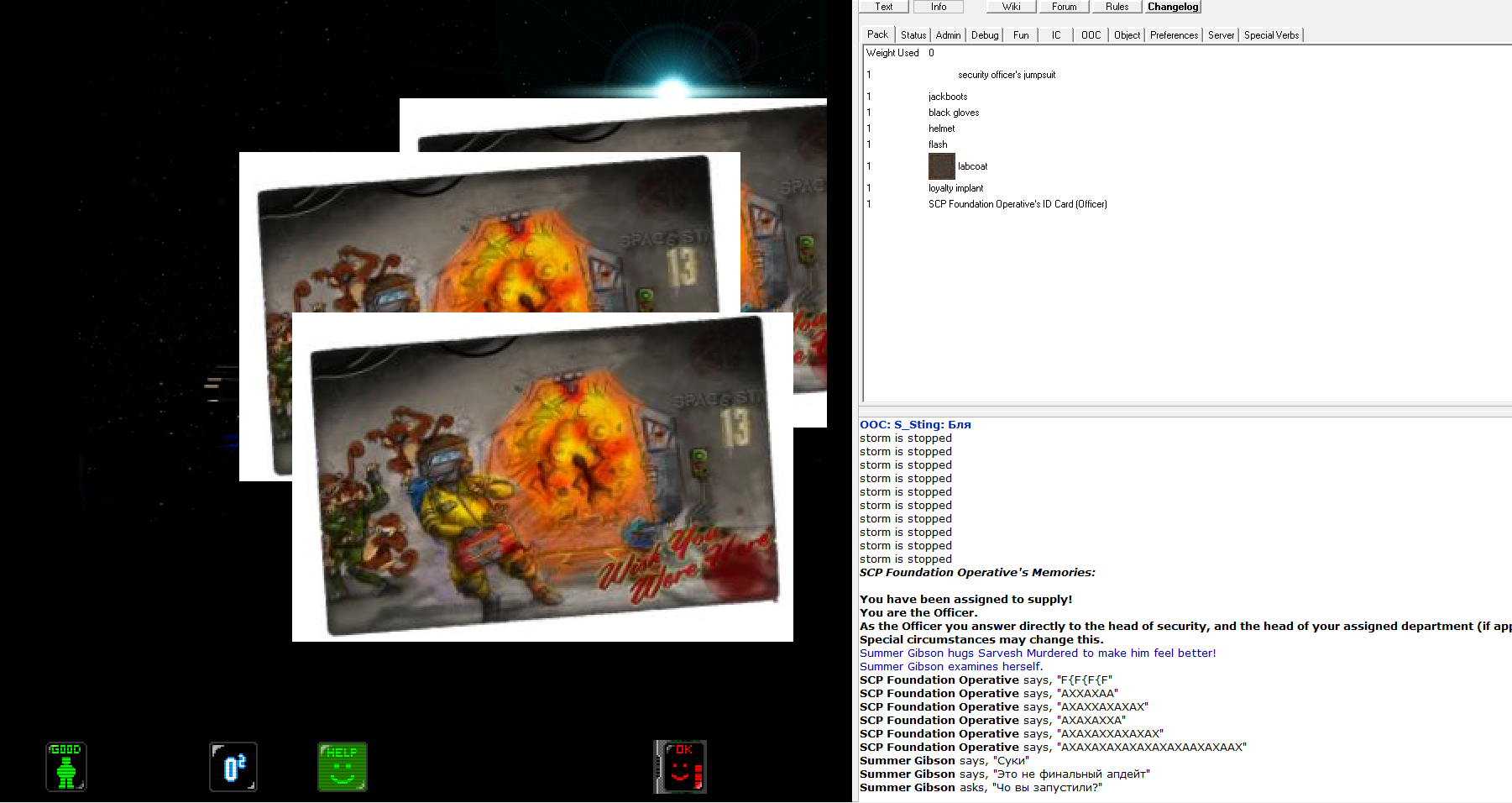Click the chat line saying "AXAXAXXA"
Image resolution: width=1512 pixels, height=803 pixels.
pos(993,721)
